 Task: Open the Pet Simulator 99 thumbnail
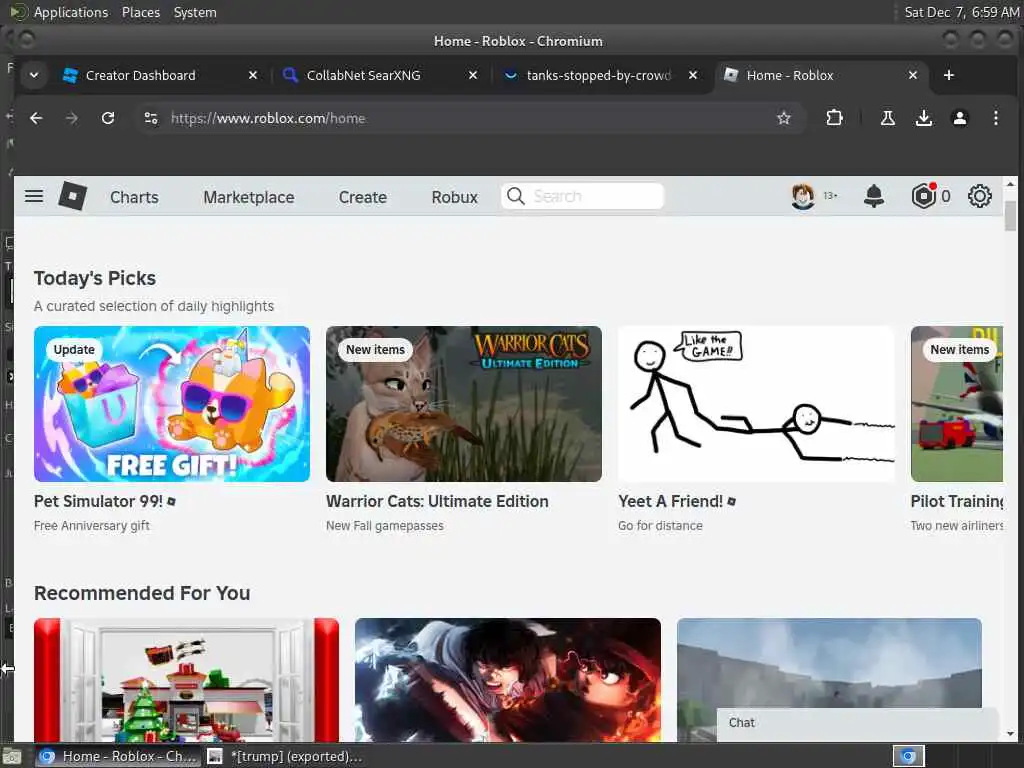click(x=172, y=404)
